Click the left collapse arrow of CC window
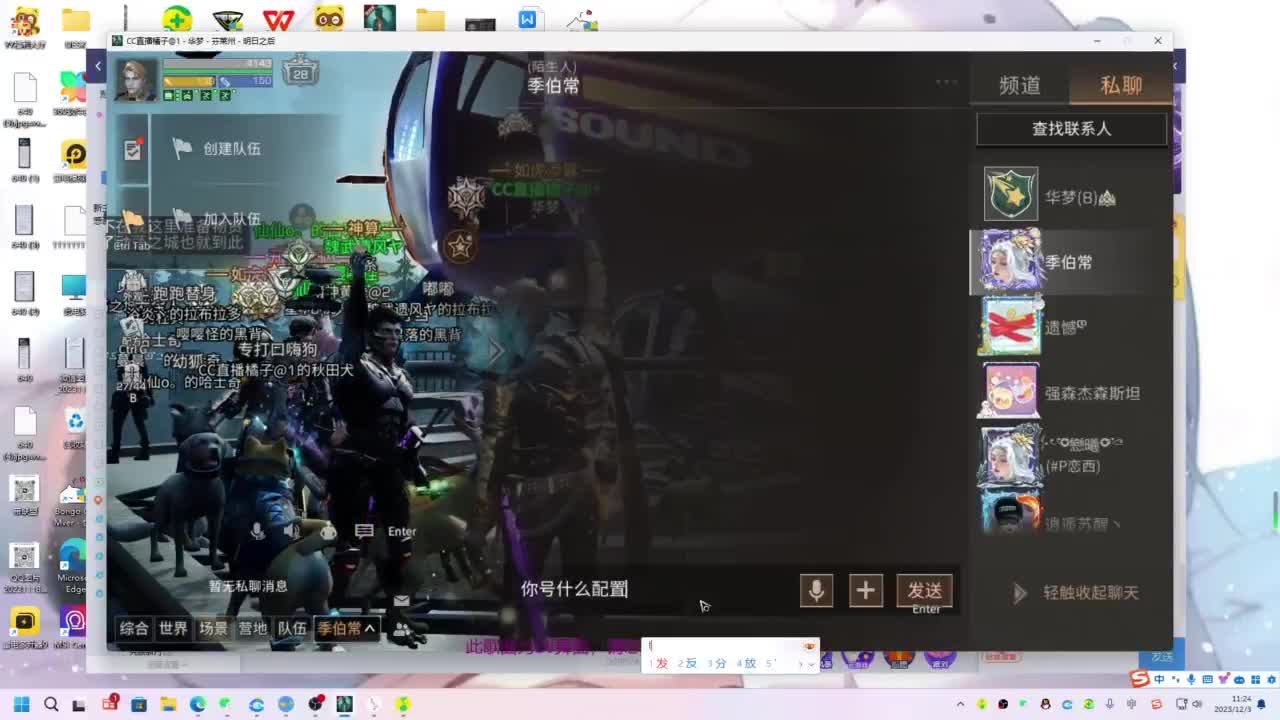The image size is (1280, 720). [98, 66]
